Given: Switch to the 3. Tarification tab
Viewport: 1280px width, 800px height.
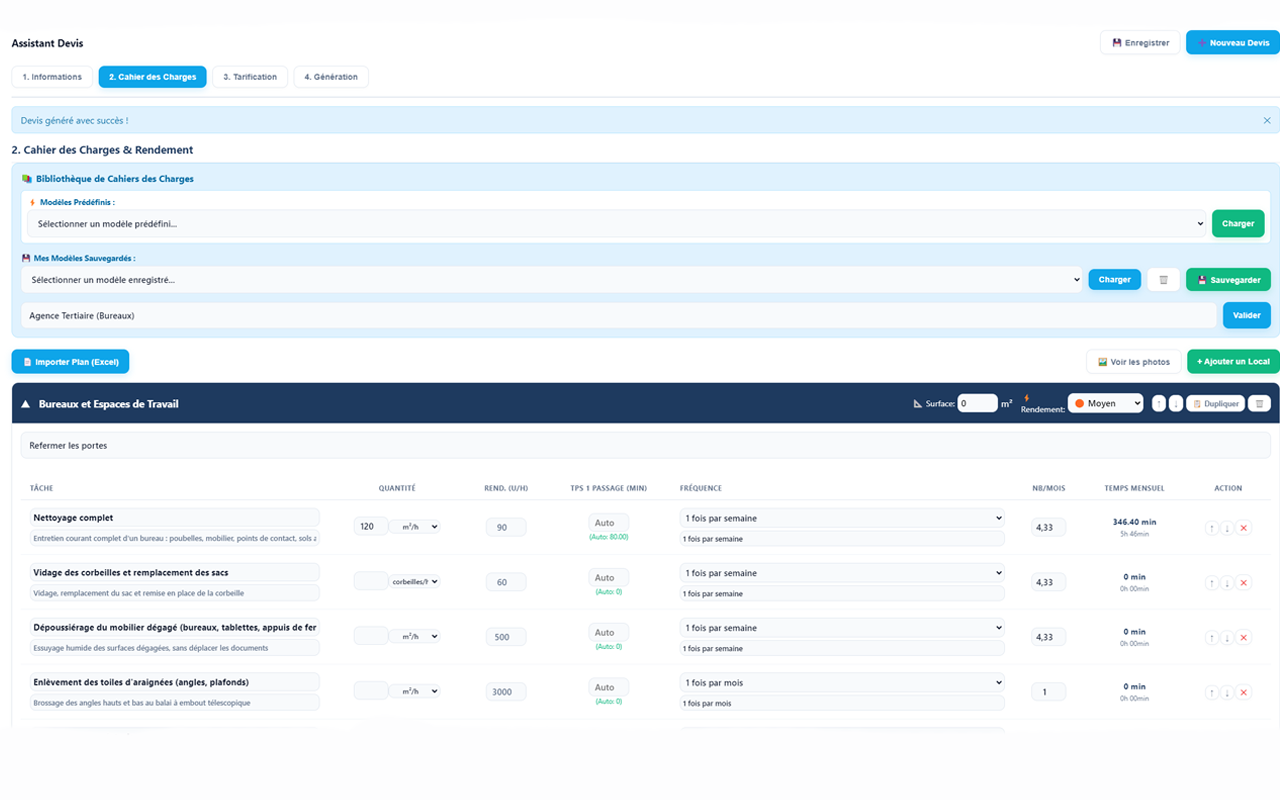Looking at the screenshot, I should (250, 77).
